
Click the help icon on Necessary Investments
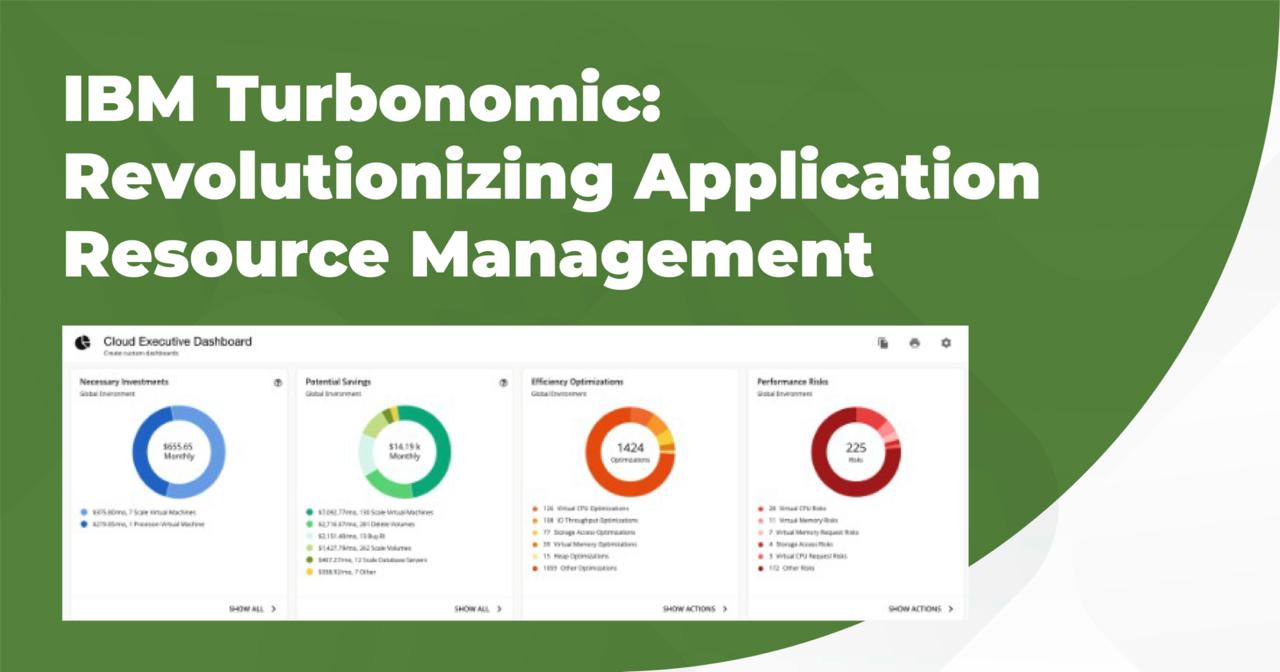coord(277,382)
